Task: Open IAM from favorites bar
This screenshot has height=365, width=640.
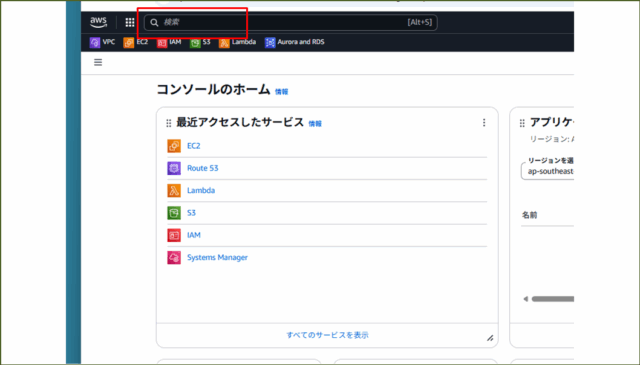Action: point(169,42)
